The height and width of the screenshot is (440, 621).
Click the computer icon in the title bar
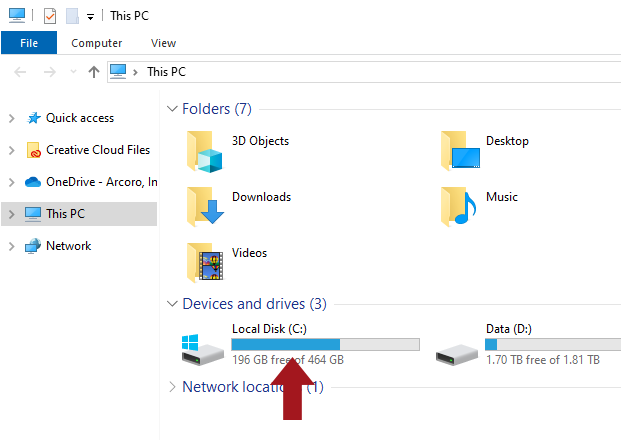tap(17, 15)
